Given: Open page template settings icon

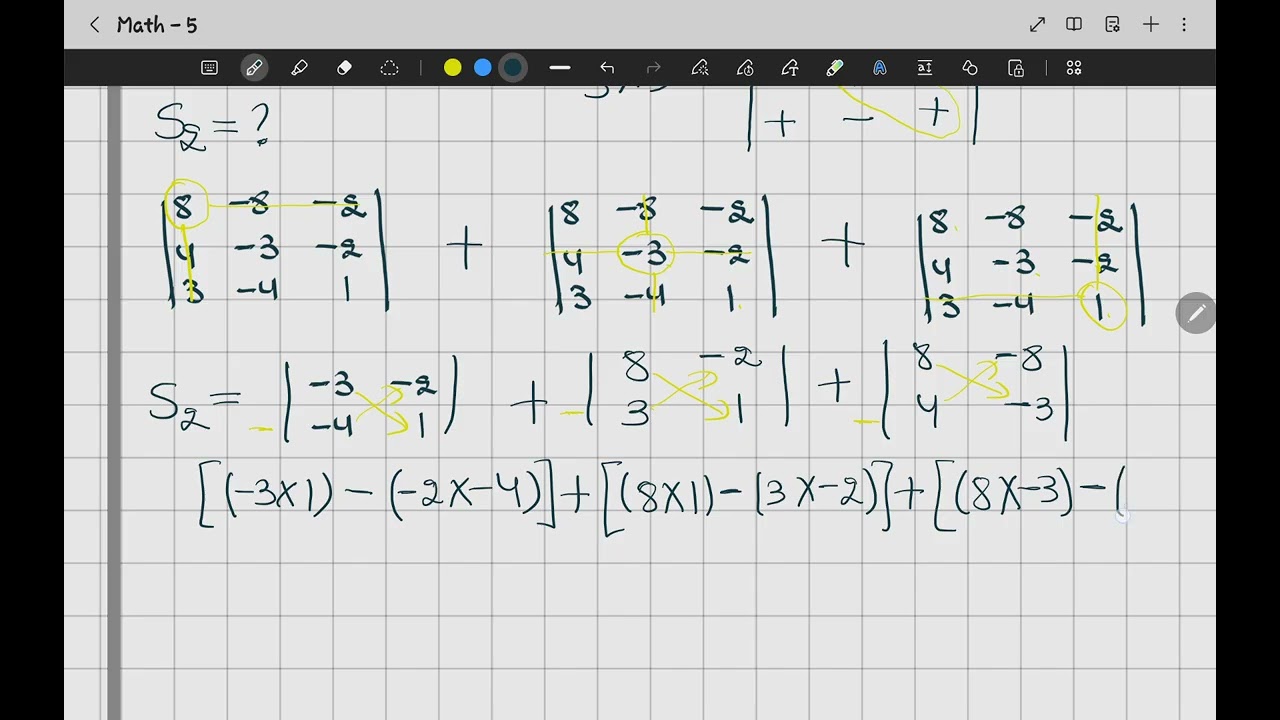Looking at the screenshot, I should pos(1112,25).
